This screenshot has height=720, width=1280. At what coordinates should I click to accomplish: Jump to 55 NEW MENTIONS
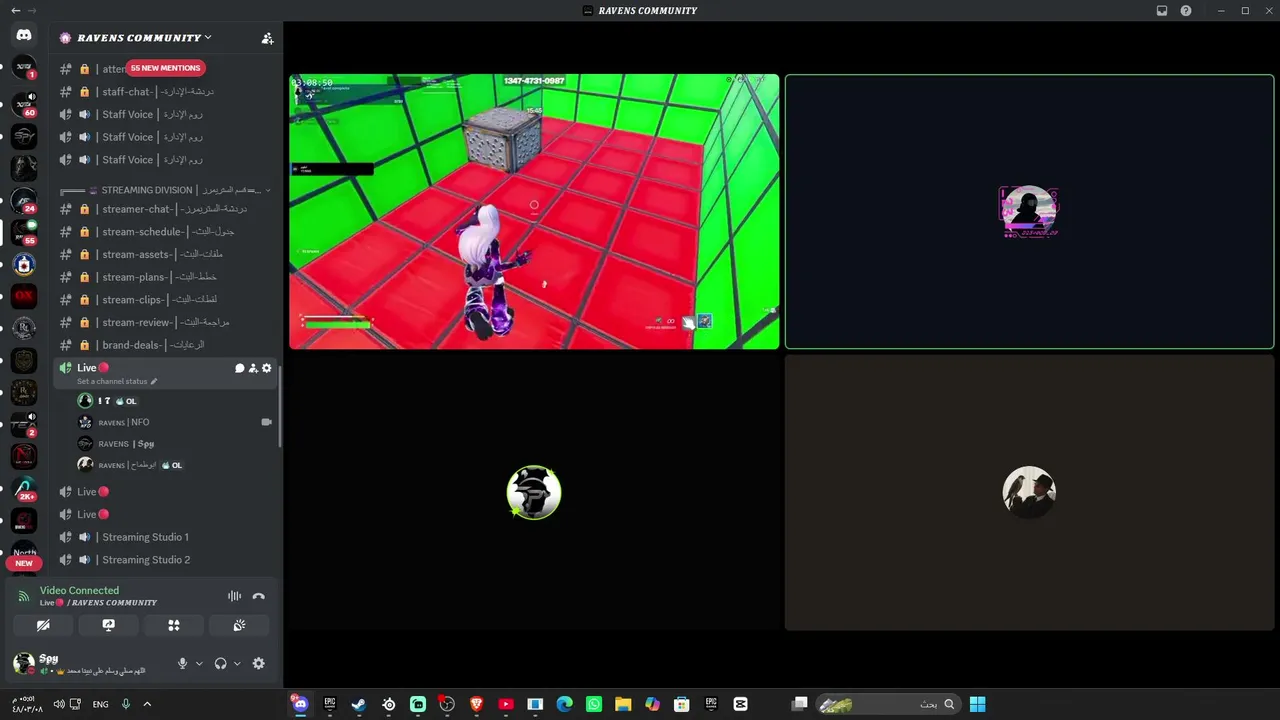pos(165,68)
